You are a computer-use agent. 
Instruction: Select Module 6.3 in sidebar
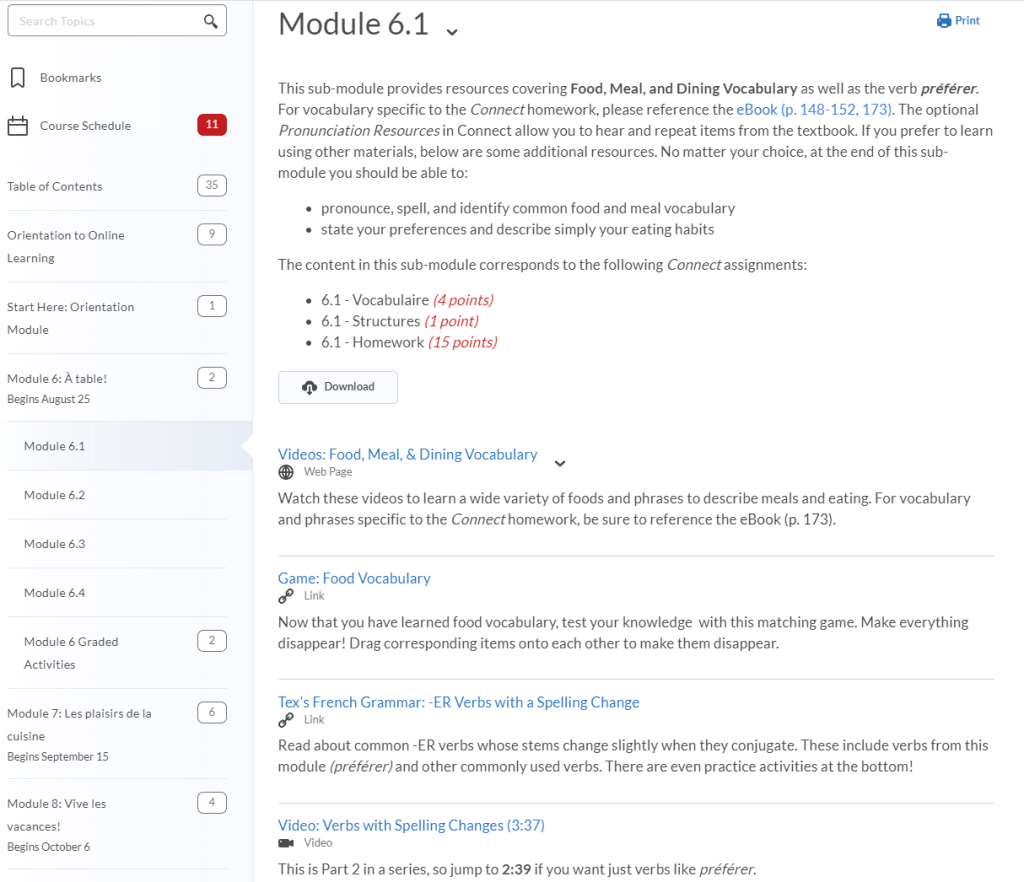click(55, 544)
